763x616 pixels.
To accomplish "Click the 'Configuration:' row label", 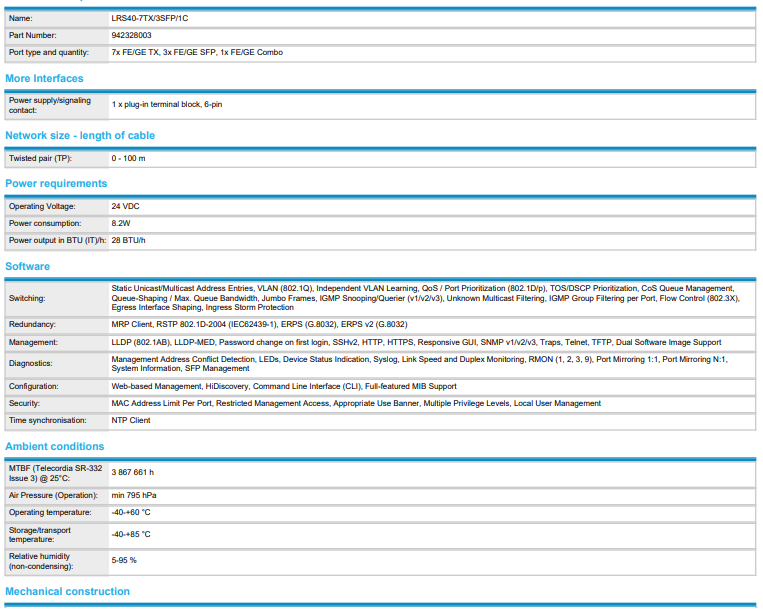I will [34, 386].
